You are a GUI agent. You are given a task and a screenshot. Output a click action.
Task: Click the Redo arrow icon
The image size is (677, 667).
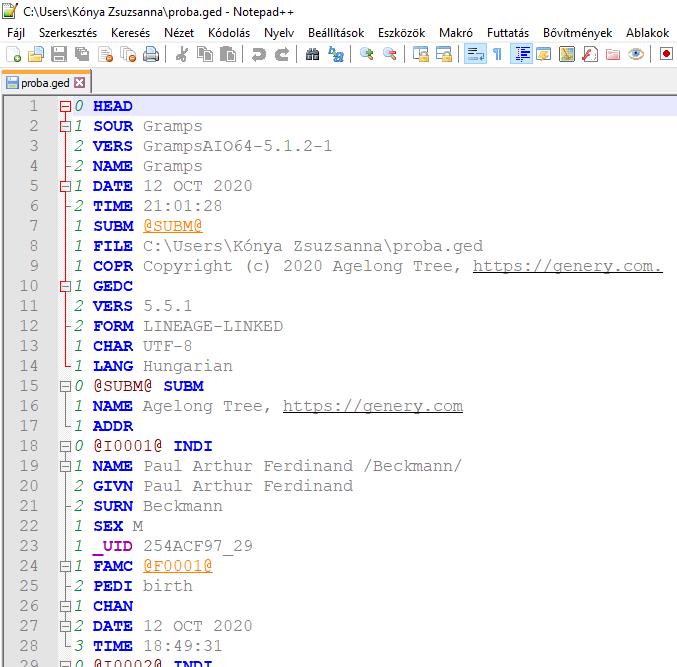tap(282, 55)
